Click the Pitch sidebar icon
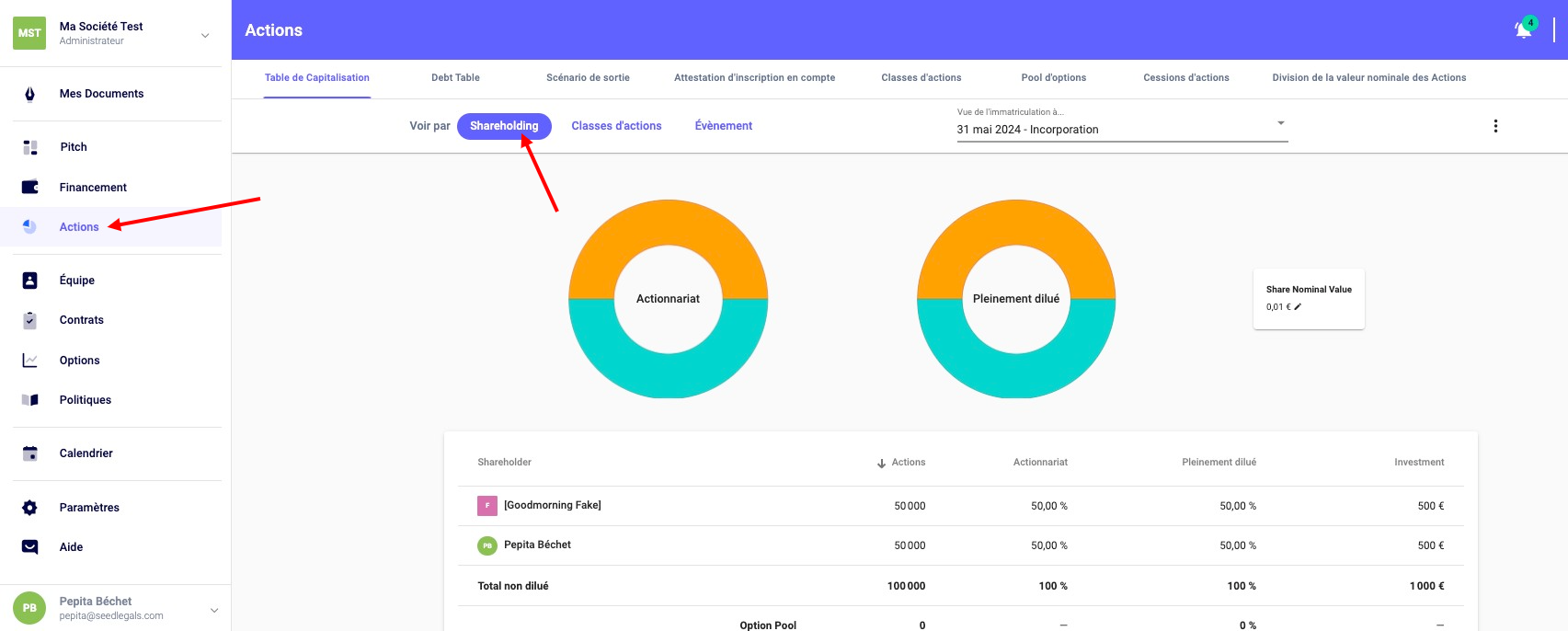The width and height of the screenshot is (1568, 631). pos(29,147)
